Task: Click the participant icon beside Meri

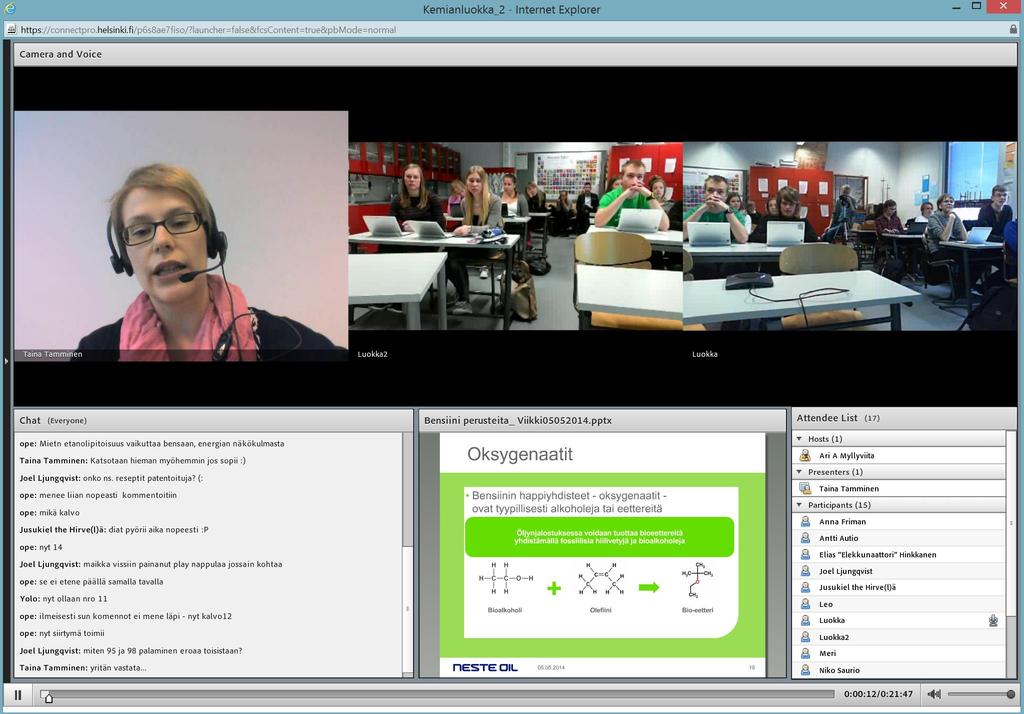Action: 805,653
